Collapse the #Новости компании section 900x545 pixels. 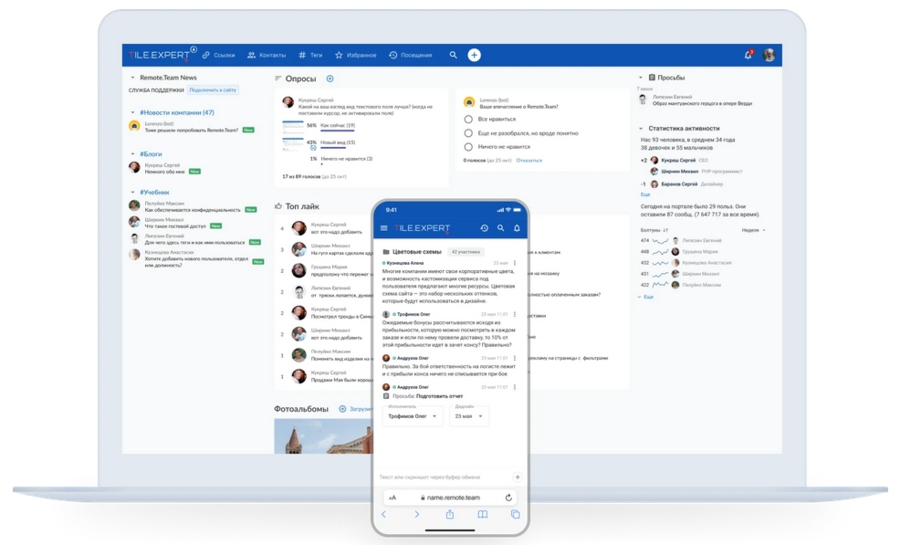132,113
